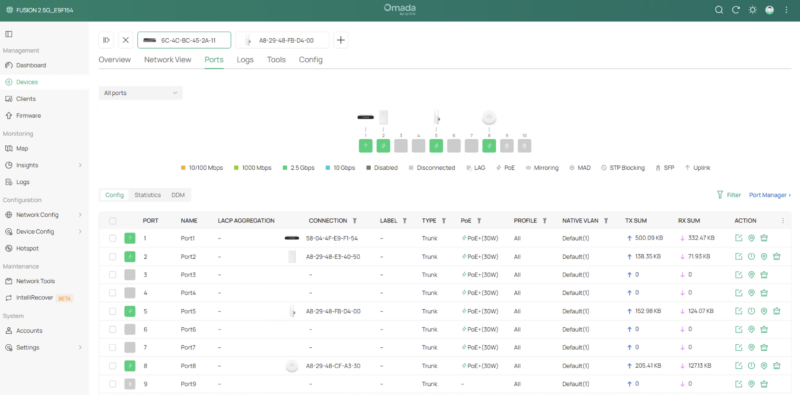Image resolution: width=800 pixels, height=395 pixels.
Task: Open the All ports dropdown
Action: click(x=140, y=93)
